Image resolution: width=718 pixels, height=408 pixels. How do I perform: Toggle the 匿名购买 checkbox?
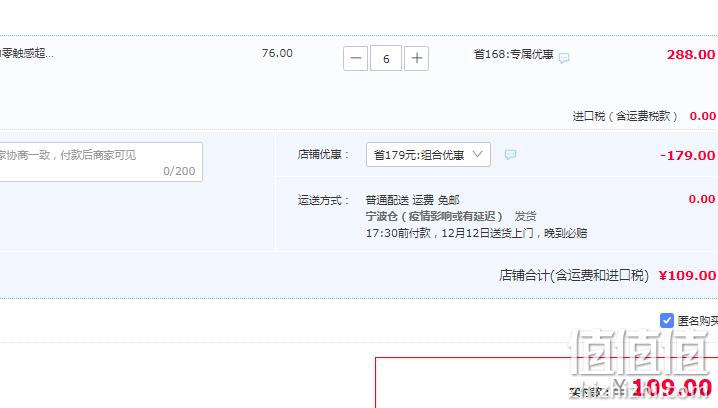pyautogui.click(x=667, y=321)
